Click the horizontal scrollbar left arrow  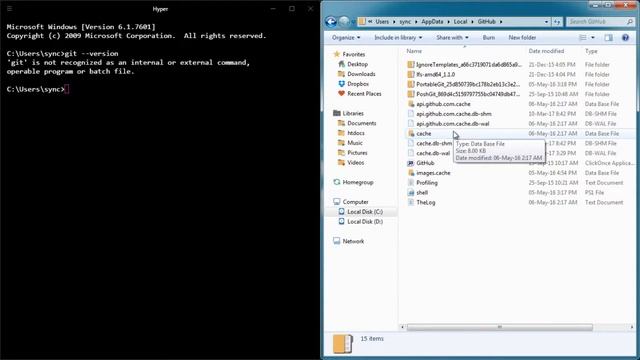pyautogui.click(x=402, y=327)
